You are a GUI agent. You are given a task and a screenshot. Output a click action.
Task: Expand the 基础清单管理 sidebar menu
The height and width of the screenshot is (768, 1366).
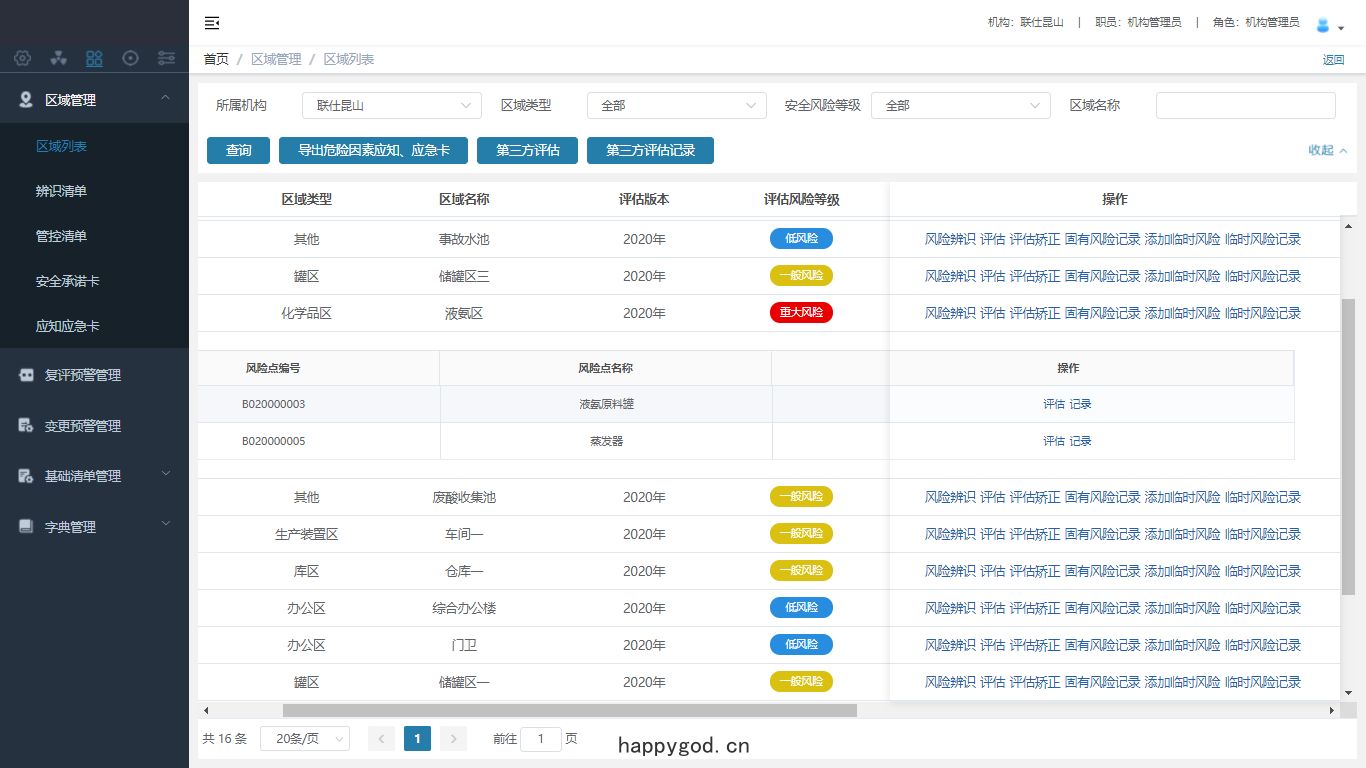94,476
